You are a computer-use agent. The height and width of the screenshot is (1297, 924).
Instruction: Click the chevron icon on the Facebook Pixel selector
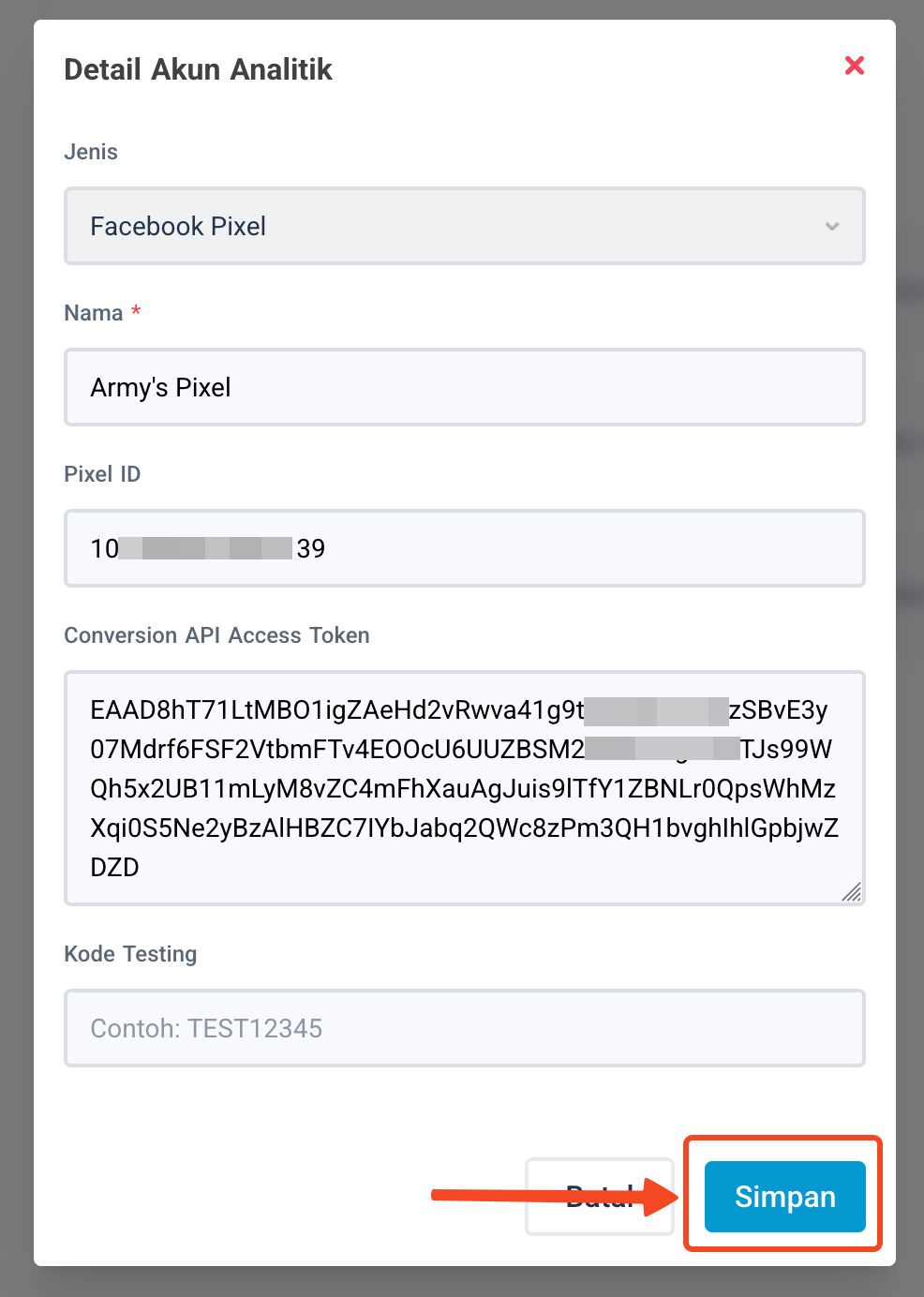(x=831, y=226)
